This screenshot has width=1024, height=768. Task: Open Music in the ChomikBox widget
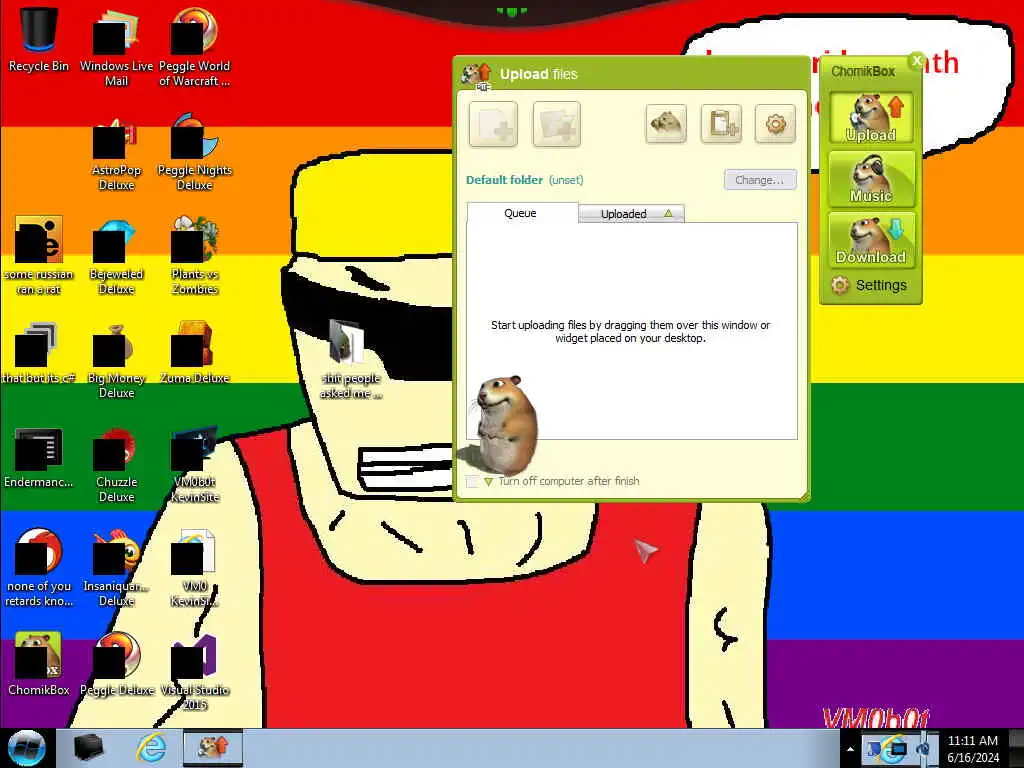[x=871, y=179]
